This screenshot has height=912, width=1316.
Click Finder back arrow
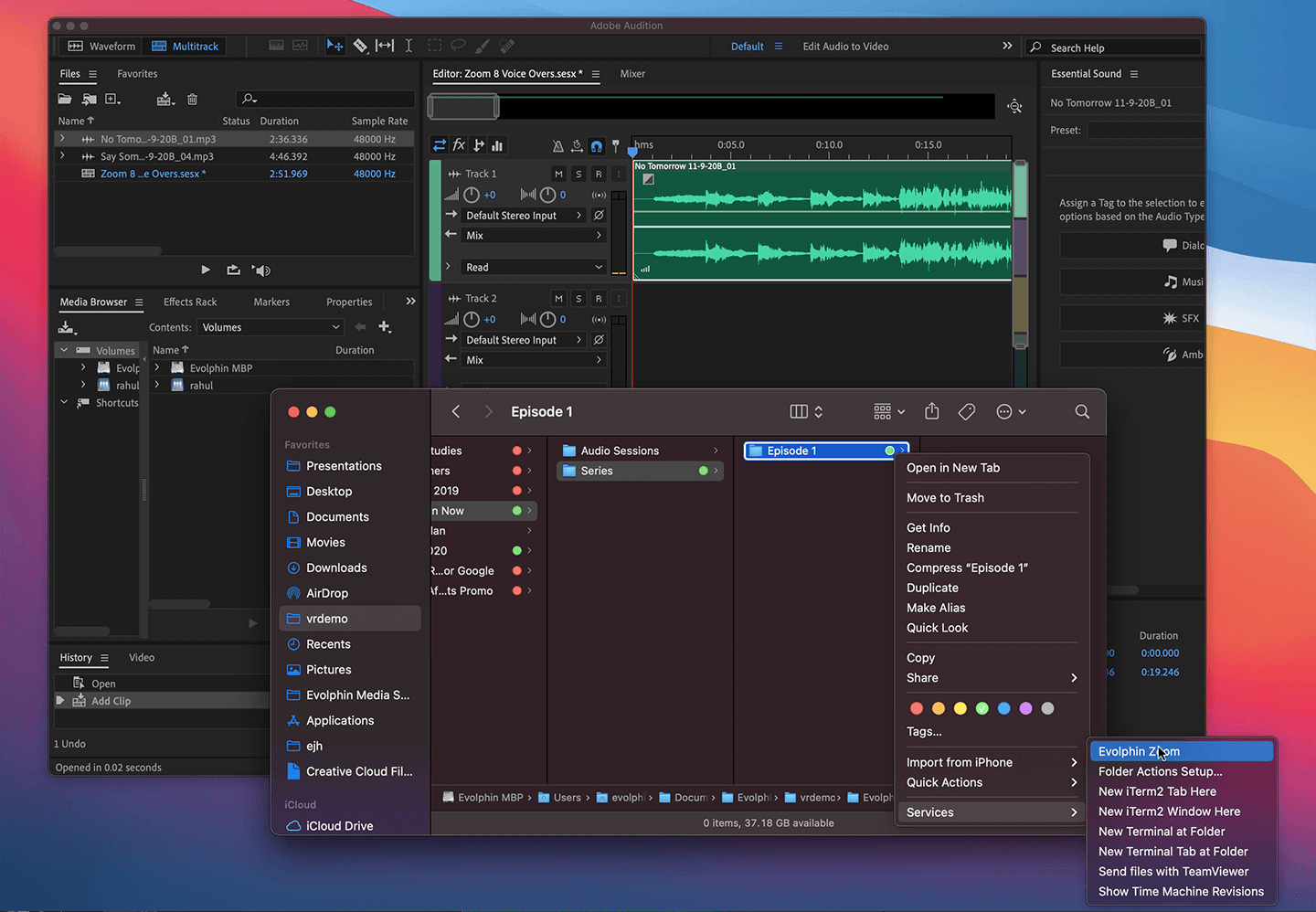click(x=456, y=412)
